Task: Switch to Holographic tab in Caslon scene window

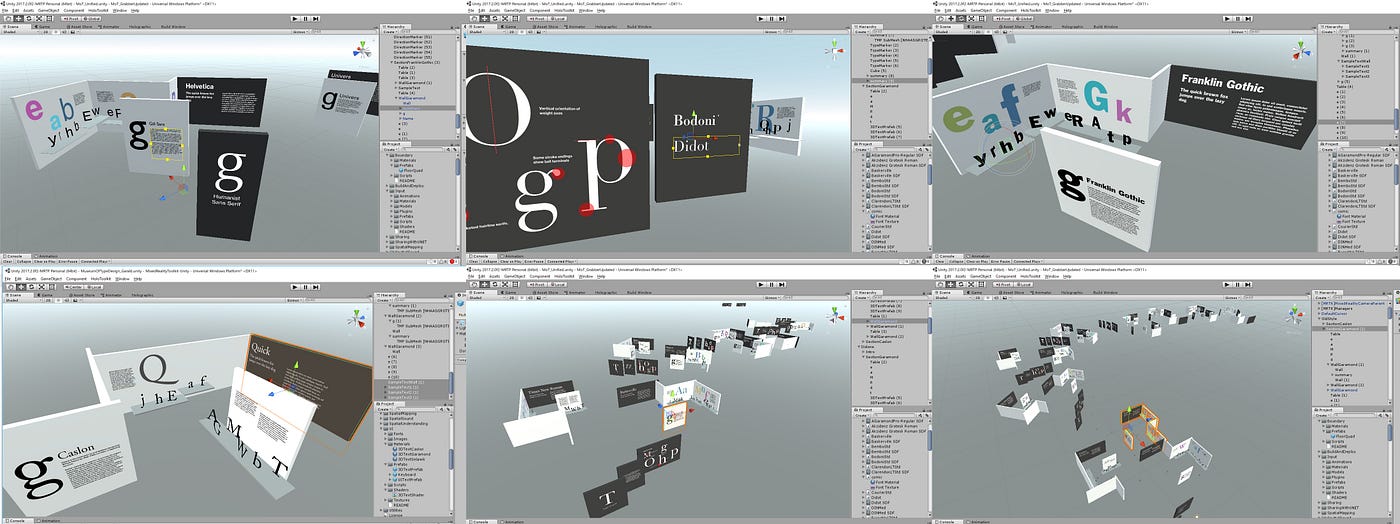Action: click(x=143, y=295)
